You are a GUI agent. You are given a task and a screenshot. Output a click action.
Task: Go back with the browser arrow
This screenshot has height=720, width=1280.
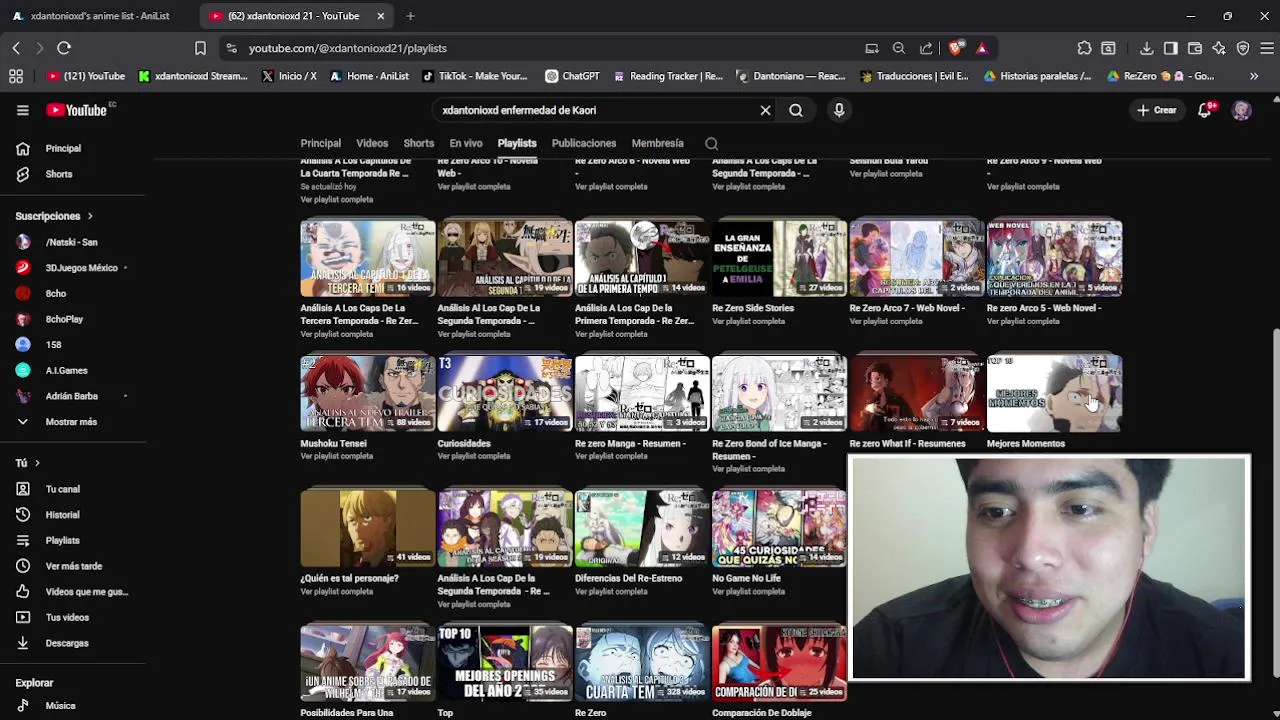click(16, 48)
